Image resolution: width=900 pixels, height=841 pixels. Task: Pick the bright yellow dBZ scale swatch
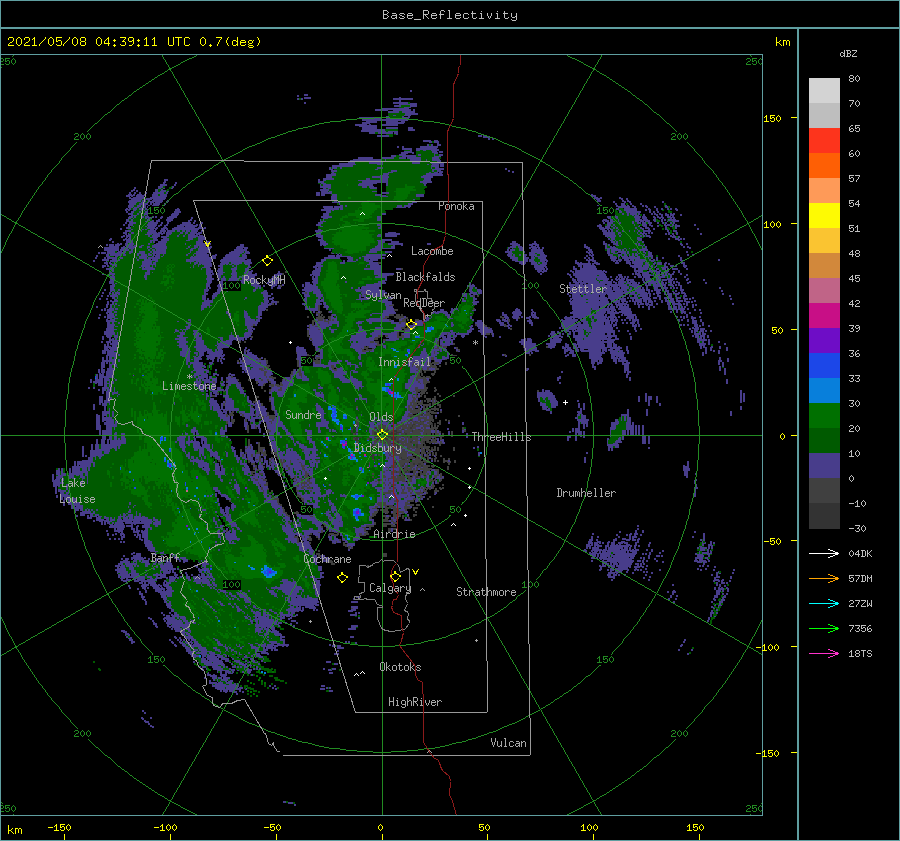[824, 216]
